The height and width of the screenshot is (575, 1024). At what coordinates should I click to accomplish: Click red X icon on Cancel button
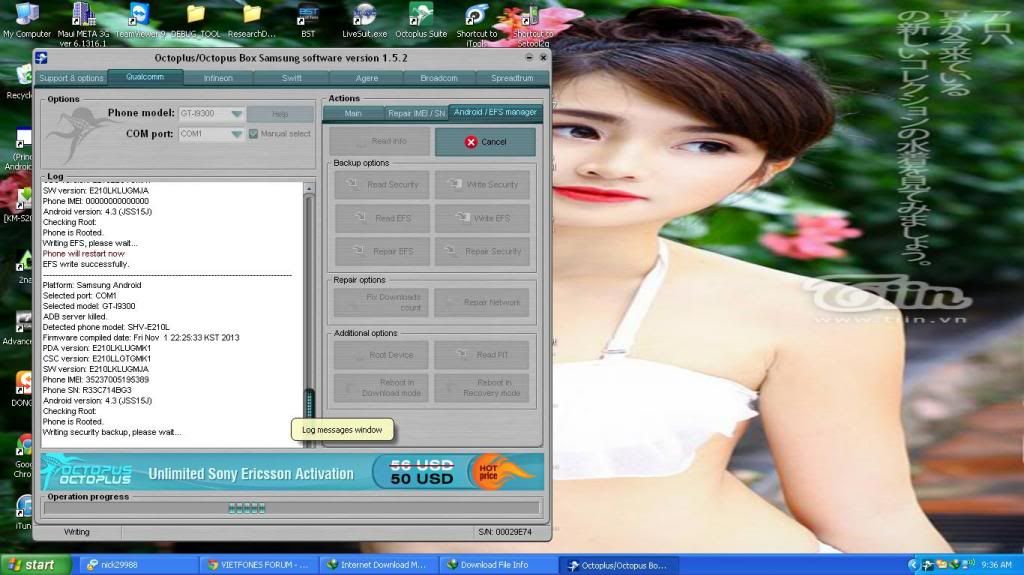[x=471, y=142]
